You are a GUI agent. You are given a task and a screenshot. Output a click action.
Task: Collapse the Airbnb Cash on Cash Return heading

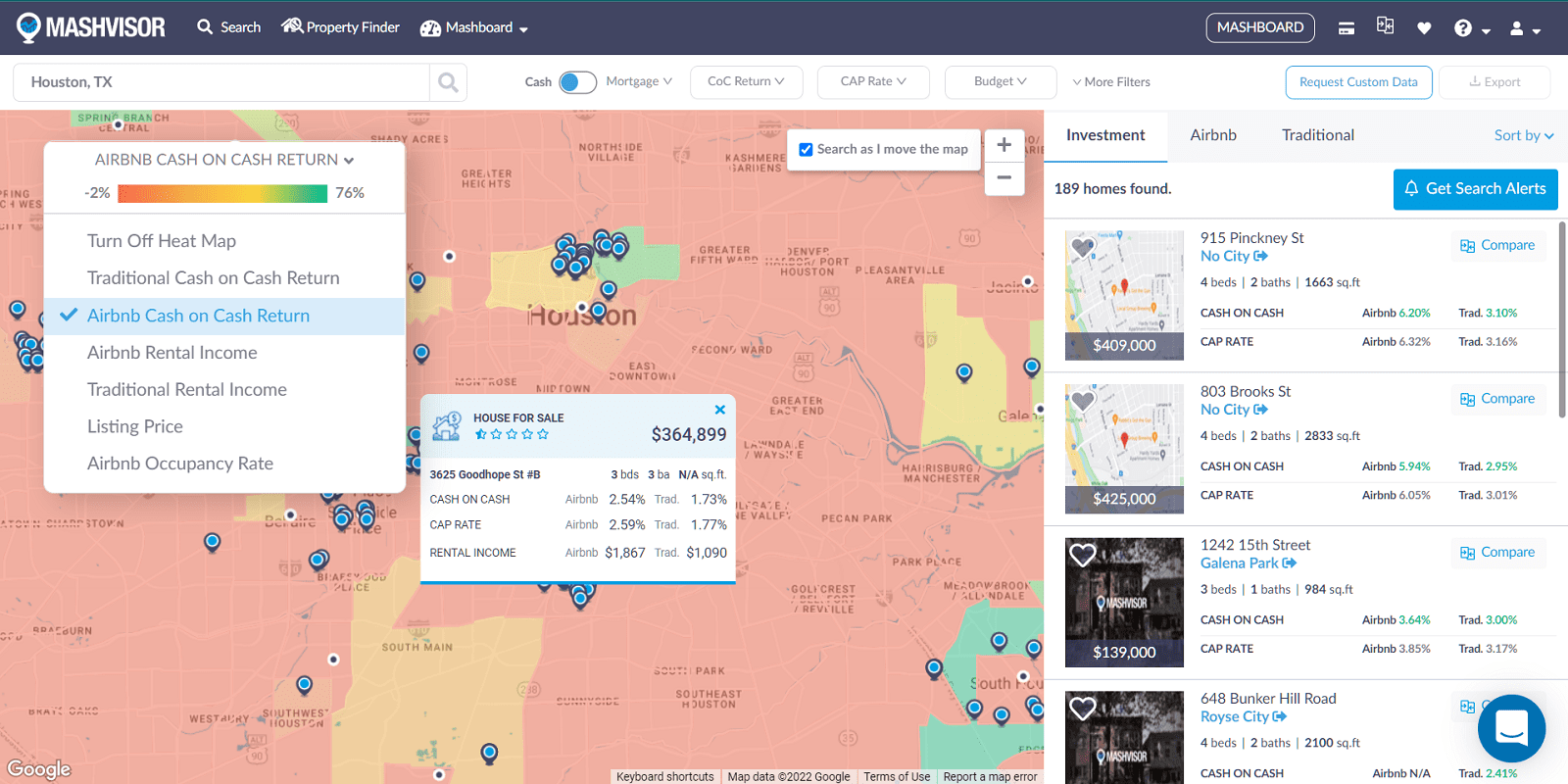coord(224,160)
